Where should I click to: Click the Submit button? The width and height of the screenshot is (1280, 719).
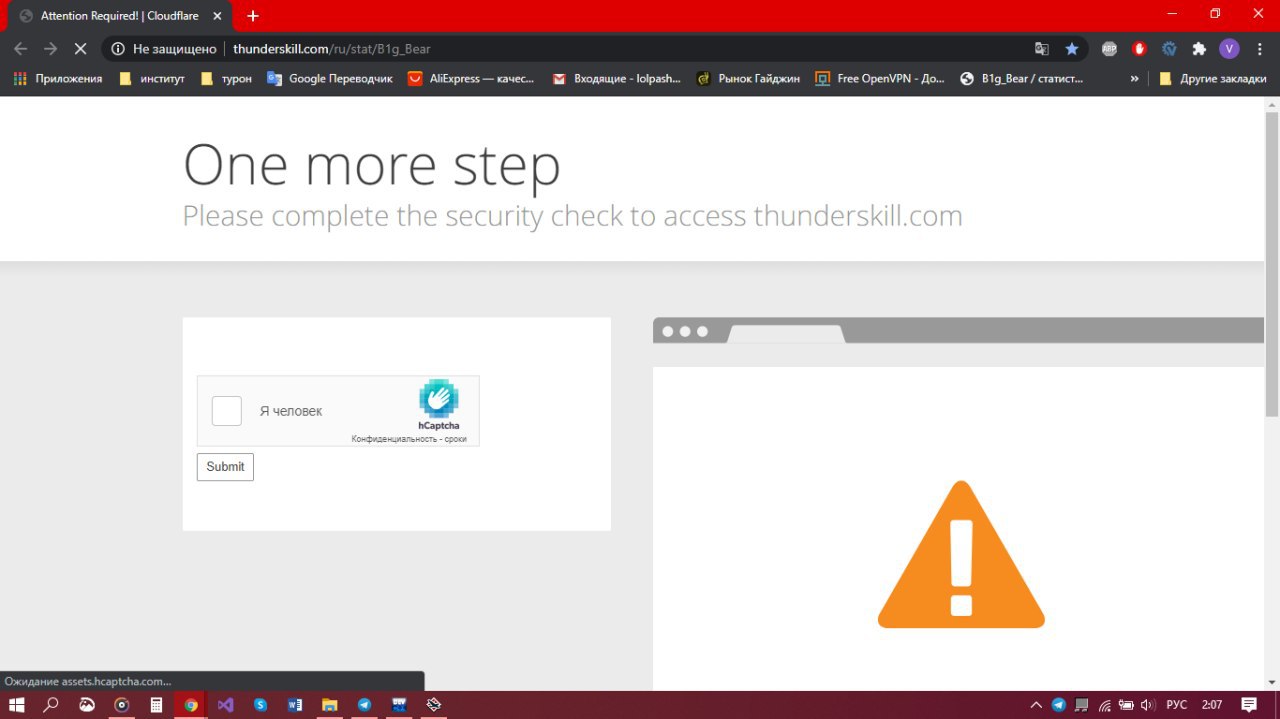pyautogui.click(x=225, y=467)
